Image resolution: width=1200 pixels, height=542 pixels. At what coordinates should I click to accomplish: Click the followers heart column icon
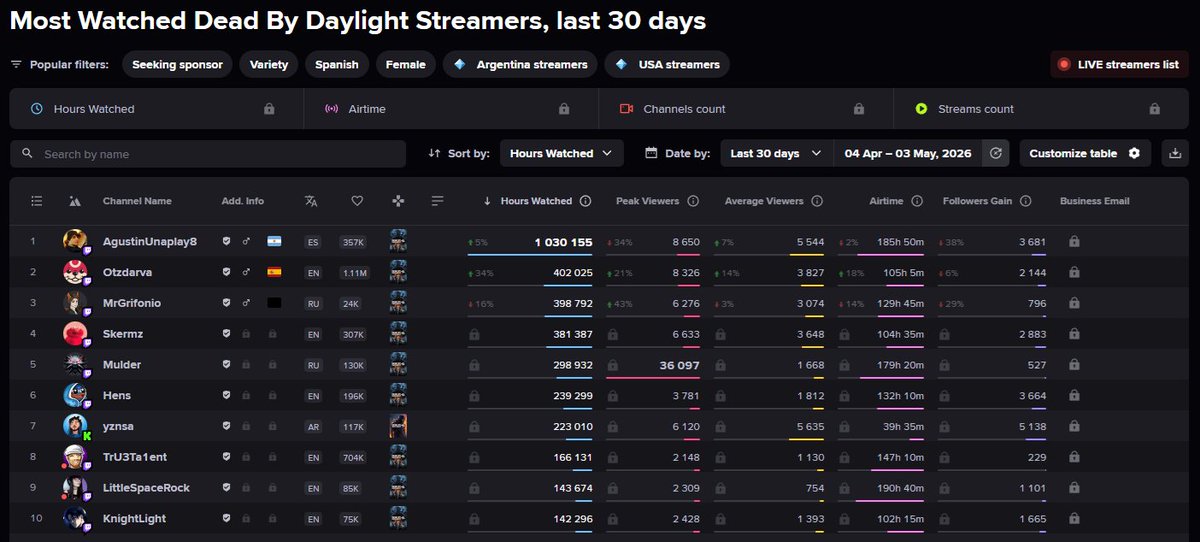coord(357,201)
